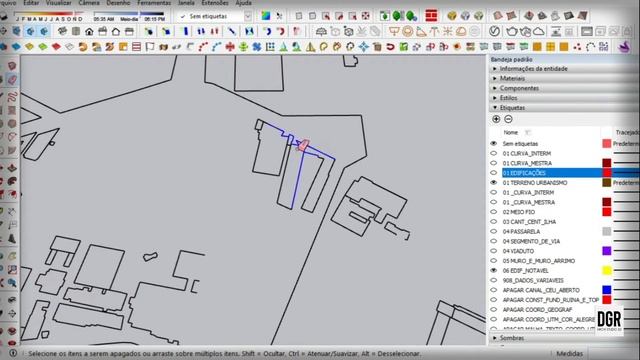Screen dimensions: 640x360
Task: Click the umbrella light icon
Action: [x=322, y=31]
